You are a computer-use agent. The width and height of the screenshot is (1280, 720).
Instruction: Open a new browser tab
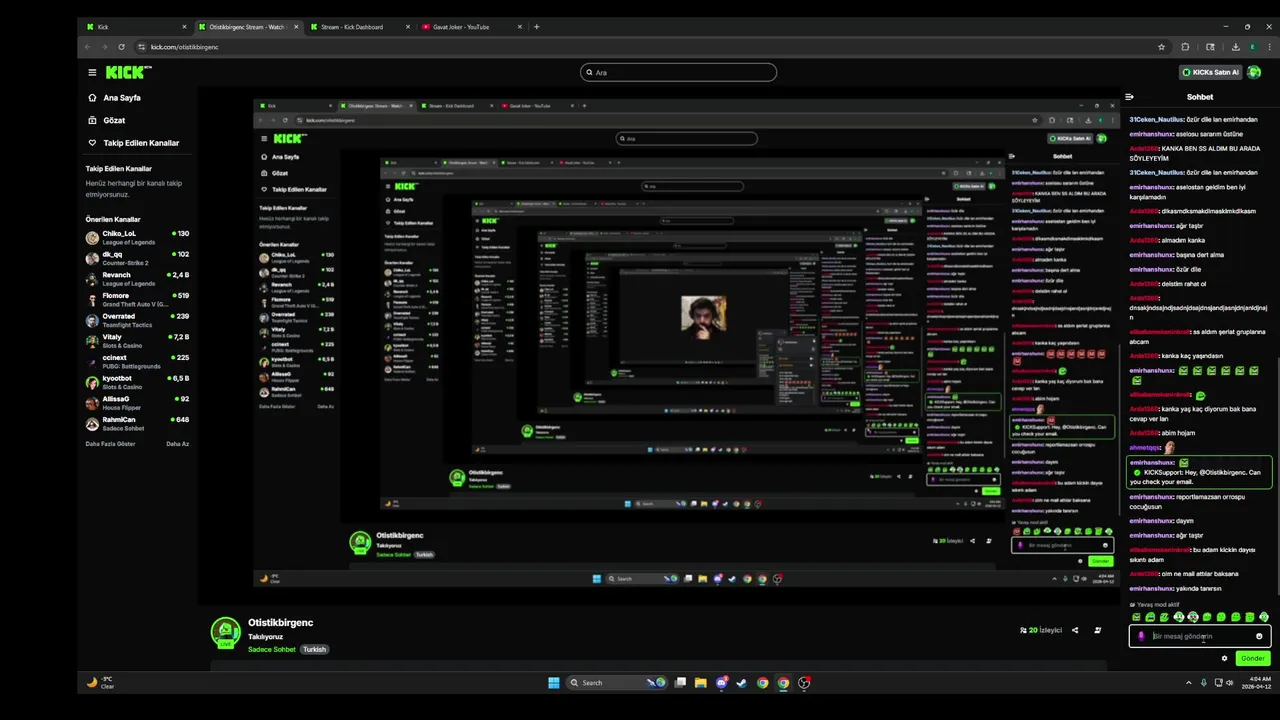[536, 27]
